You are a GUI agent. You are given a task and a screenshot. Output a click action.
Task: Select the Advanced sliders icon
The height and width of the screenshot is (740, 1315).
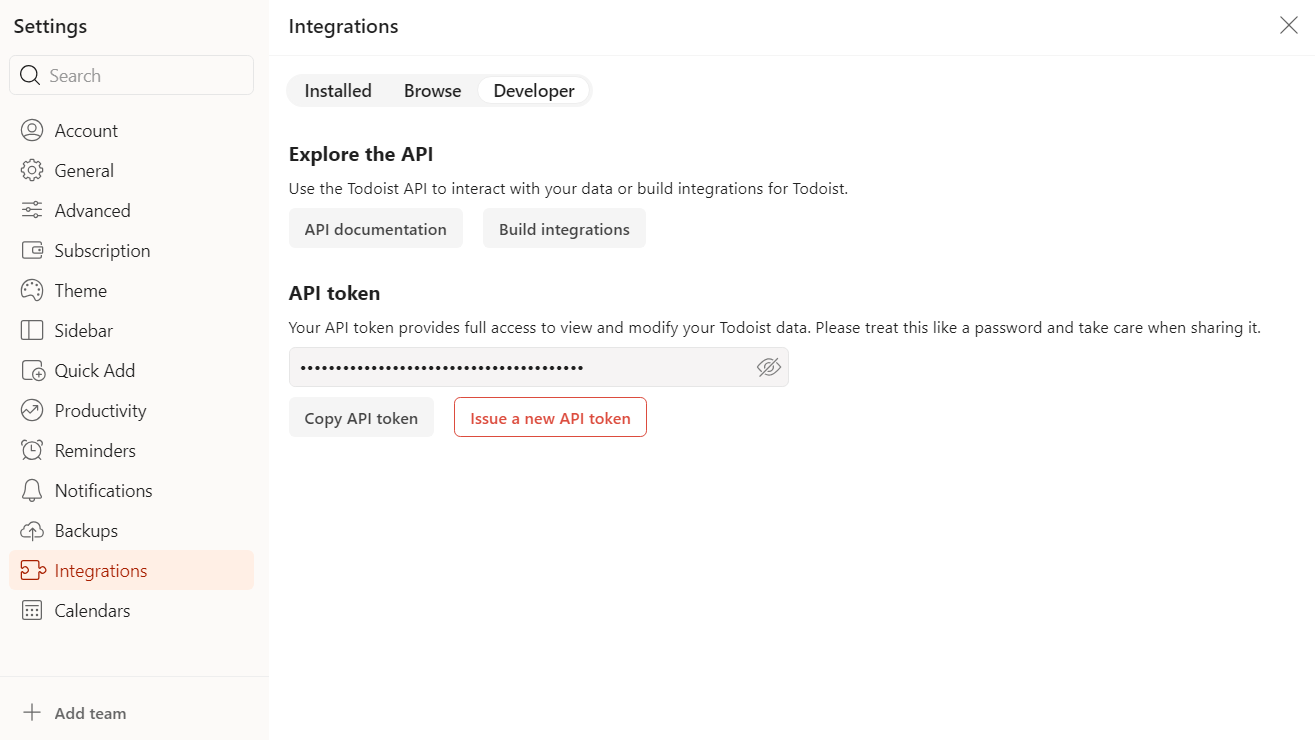(x=30, y=210)
